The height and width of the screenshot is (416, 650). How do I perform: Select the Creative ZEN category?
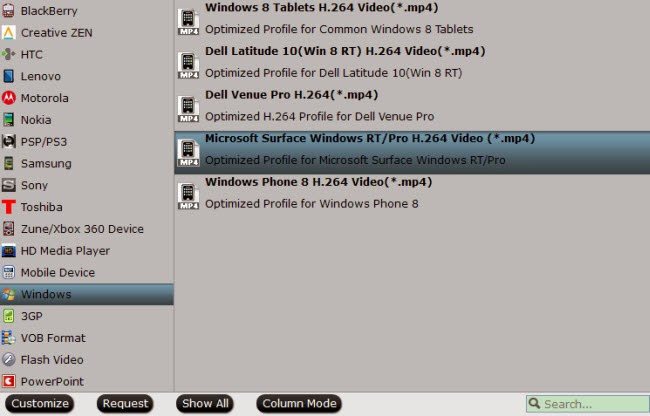tap(87, 32)
